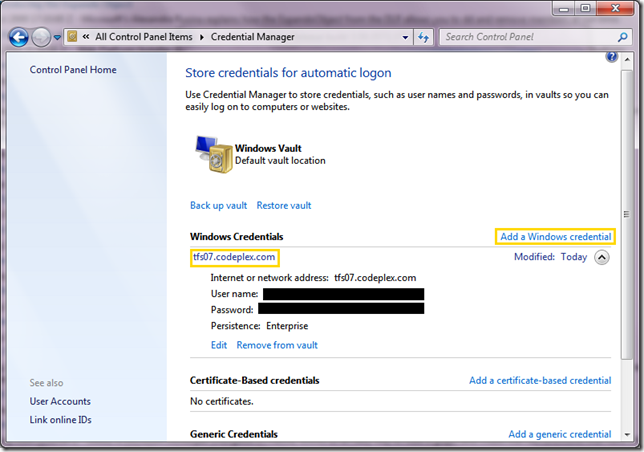This screenshot has width=644, height=452.
Task: Click Add a Windows credential
Action: 556,236
